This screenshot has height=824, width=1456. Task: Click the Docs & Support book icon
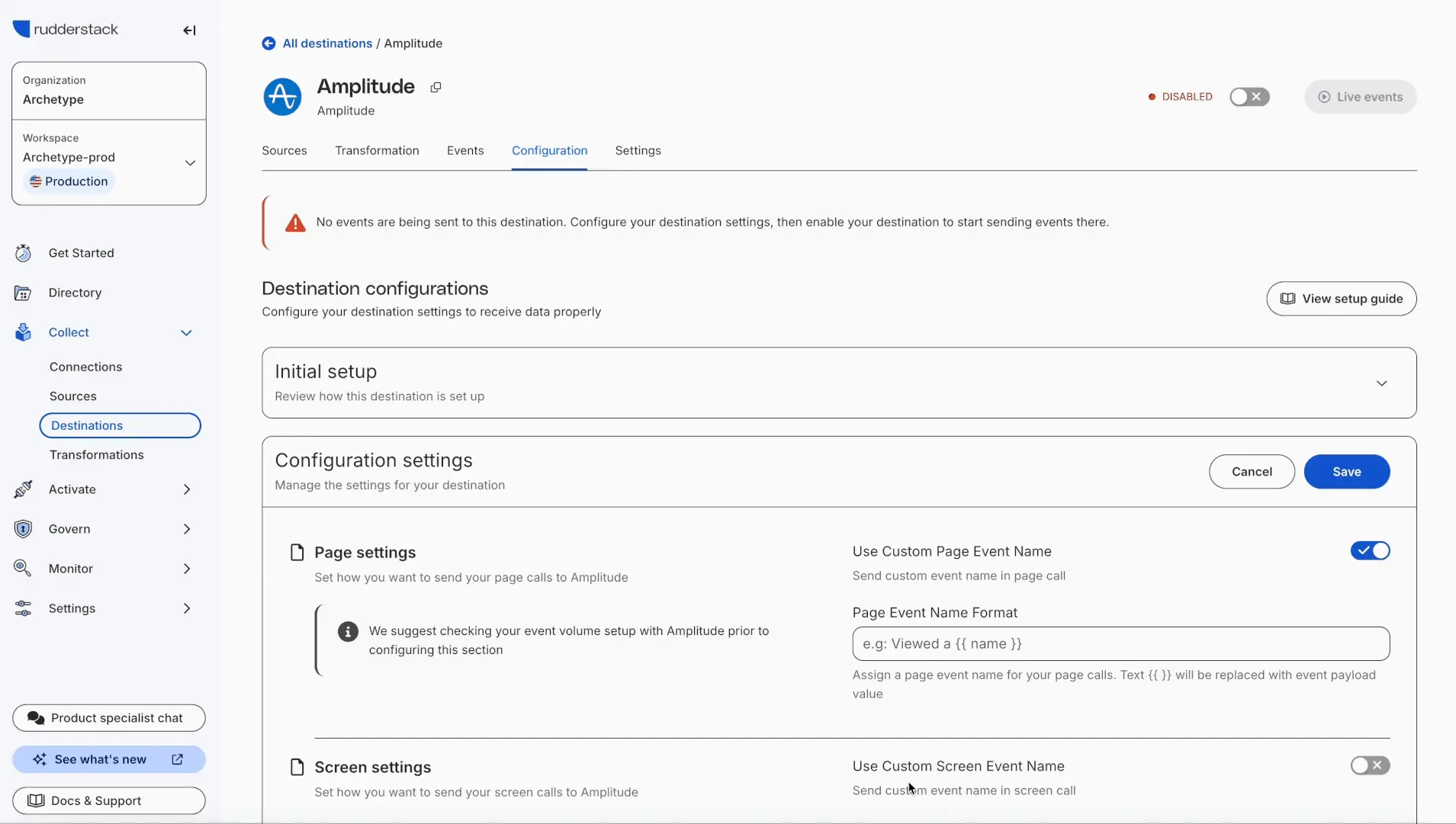[x=36, y=800]
